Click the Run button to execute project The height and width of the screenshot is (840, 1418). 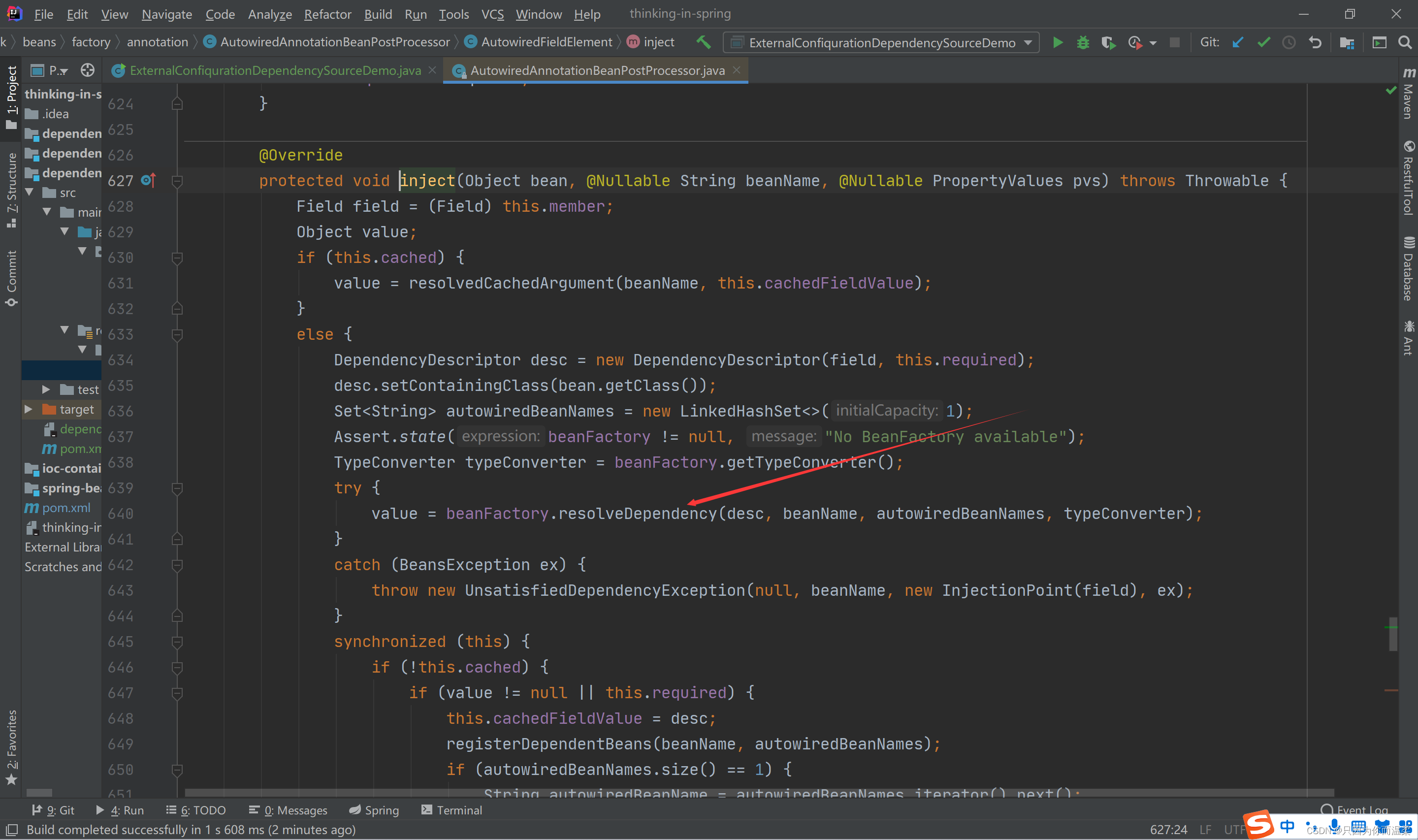[1057, 41]
